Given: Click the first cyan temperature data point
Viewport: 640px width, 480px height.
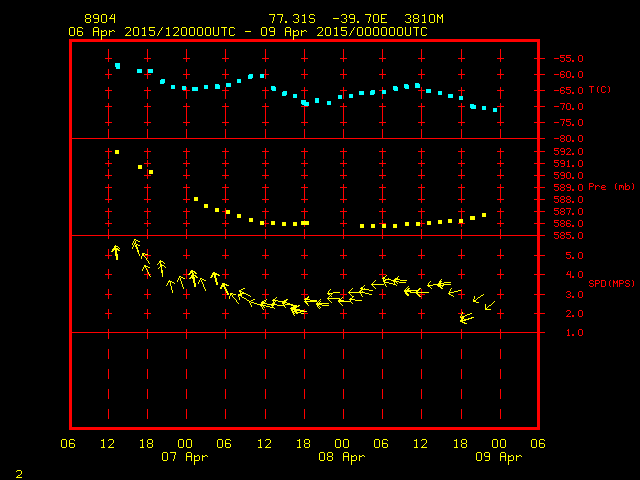Looking at the screenshot, I should (x=118, y=66).
